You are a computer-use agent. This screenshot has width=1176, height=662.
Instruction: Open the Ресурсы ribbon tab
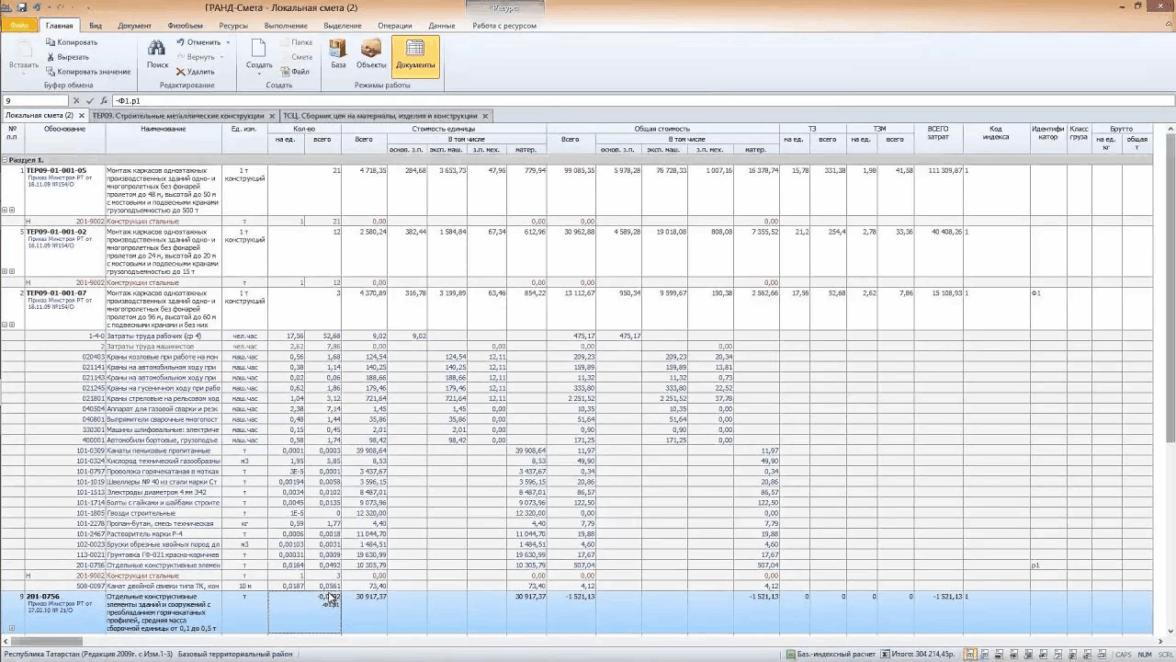tap(233, 25)
